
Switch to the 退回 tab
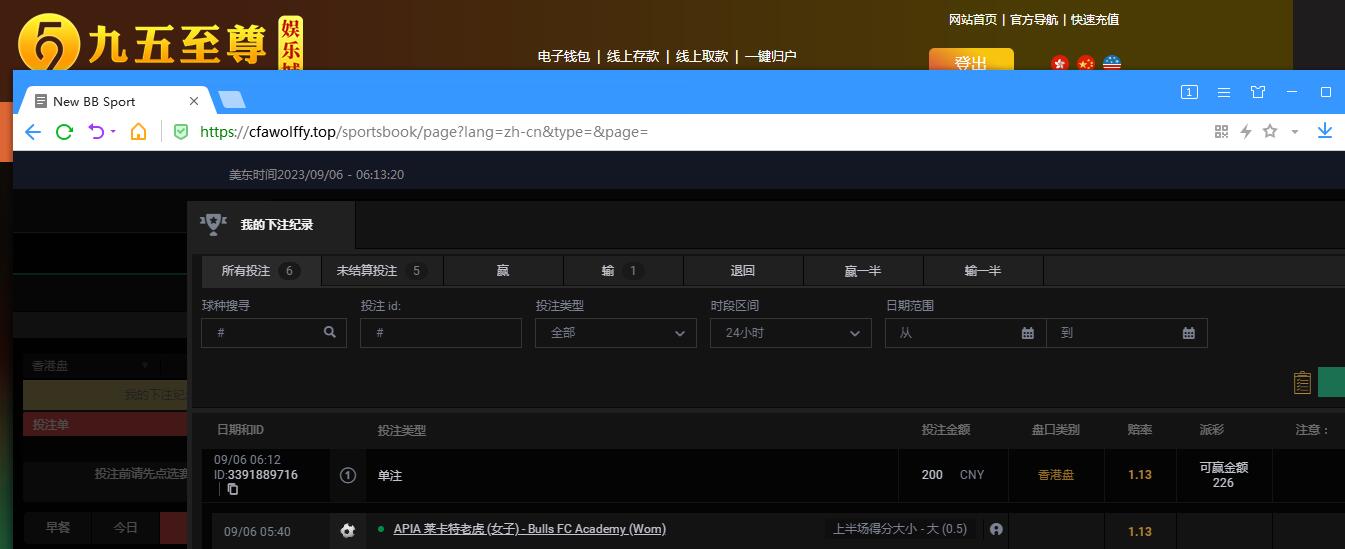(743, 271)
